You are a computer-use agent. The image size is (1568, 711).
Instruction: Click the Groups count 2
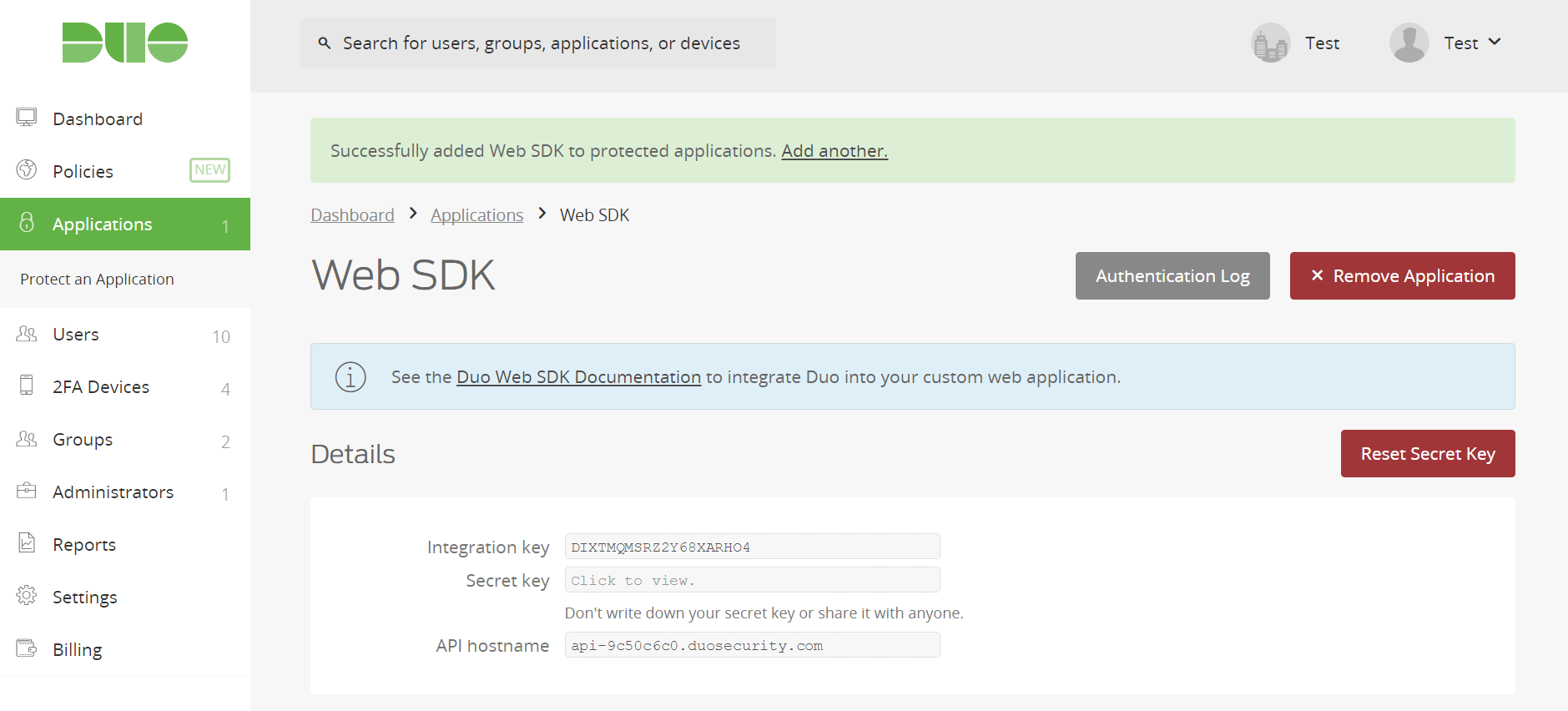225,441
